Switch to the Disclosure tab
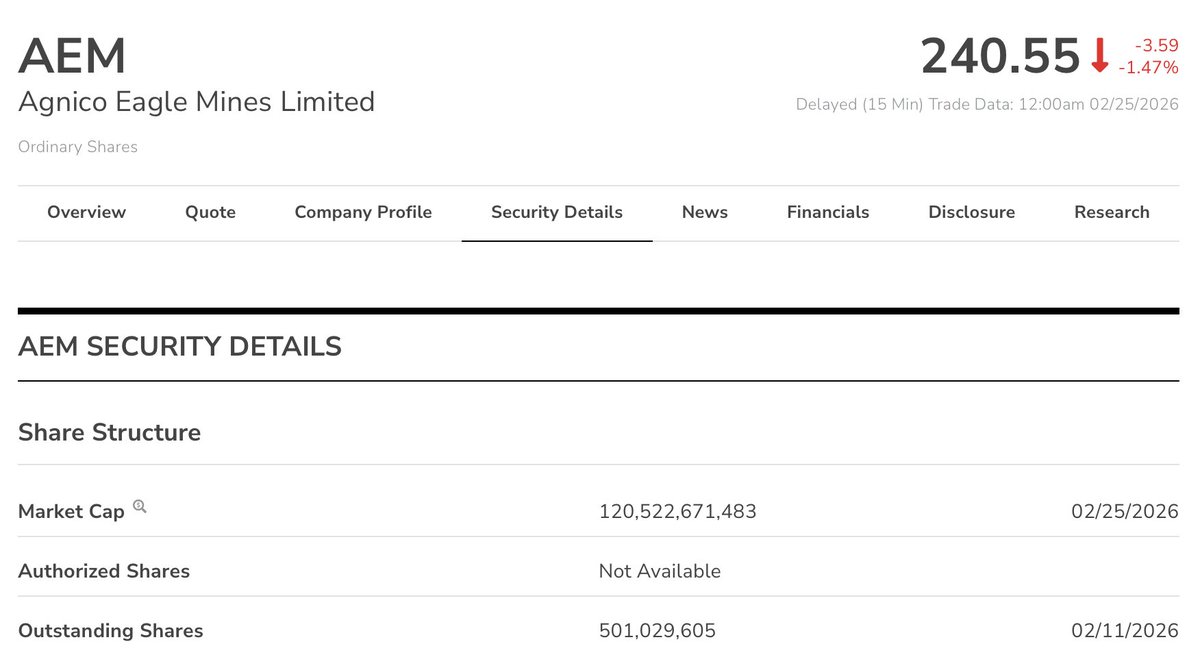 tap(971, 212)
